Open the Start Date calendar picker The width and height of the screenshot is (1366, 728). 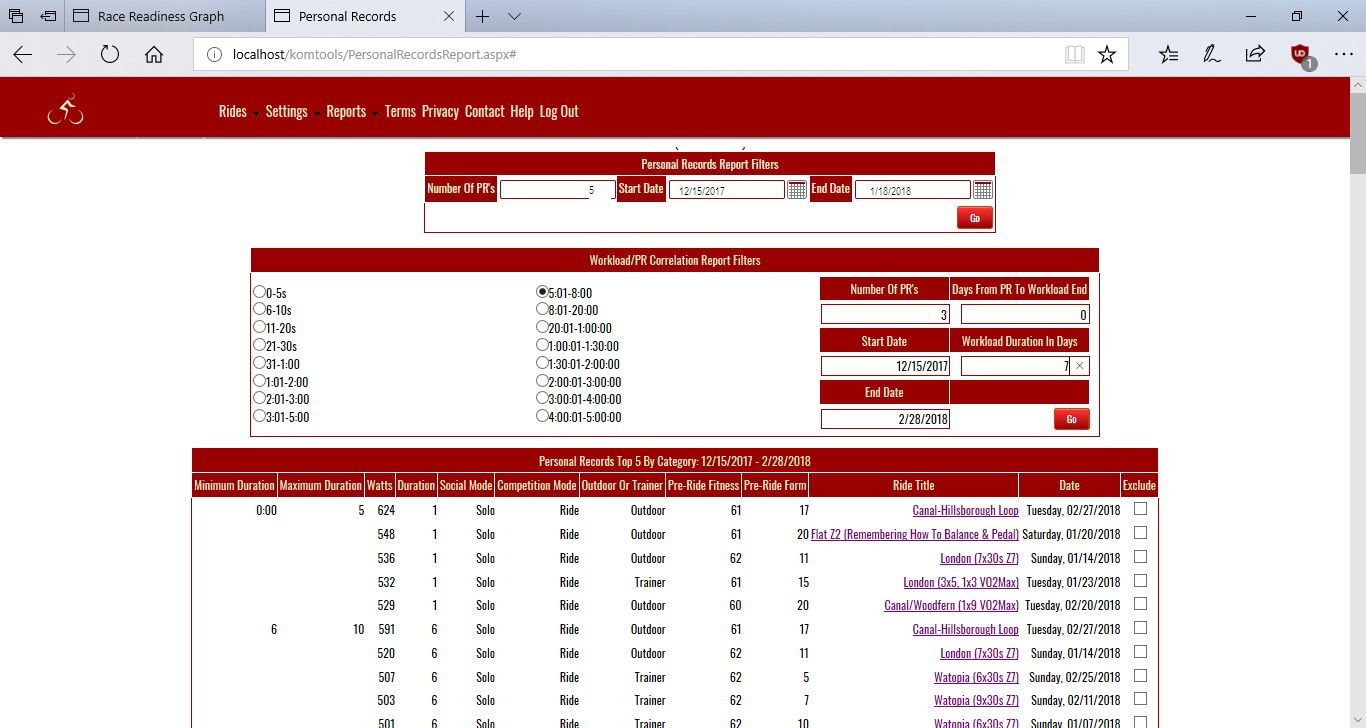(796, 190)
